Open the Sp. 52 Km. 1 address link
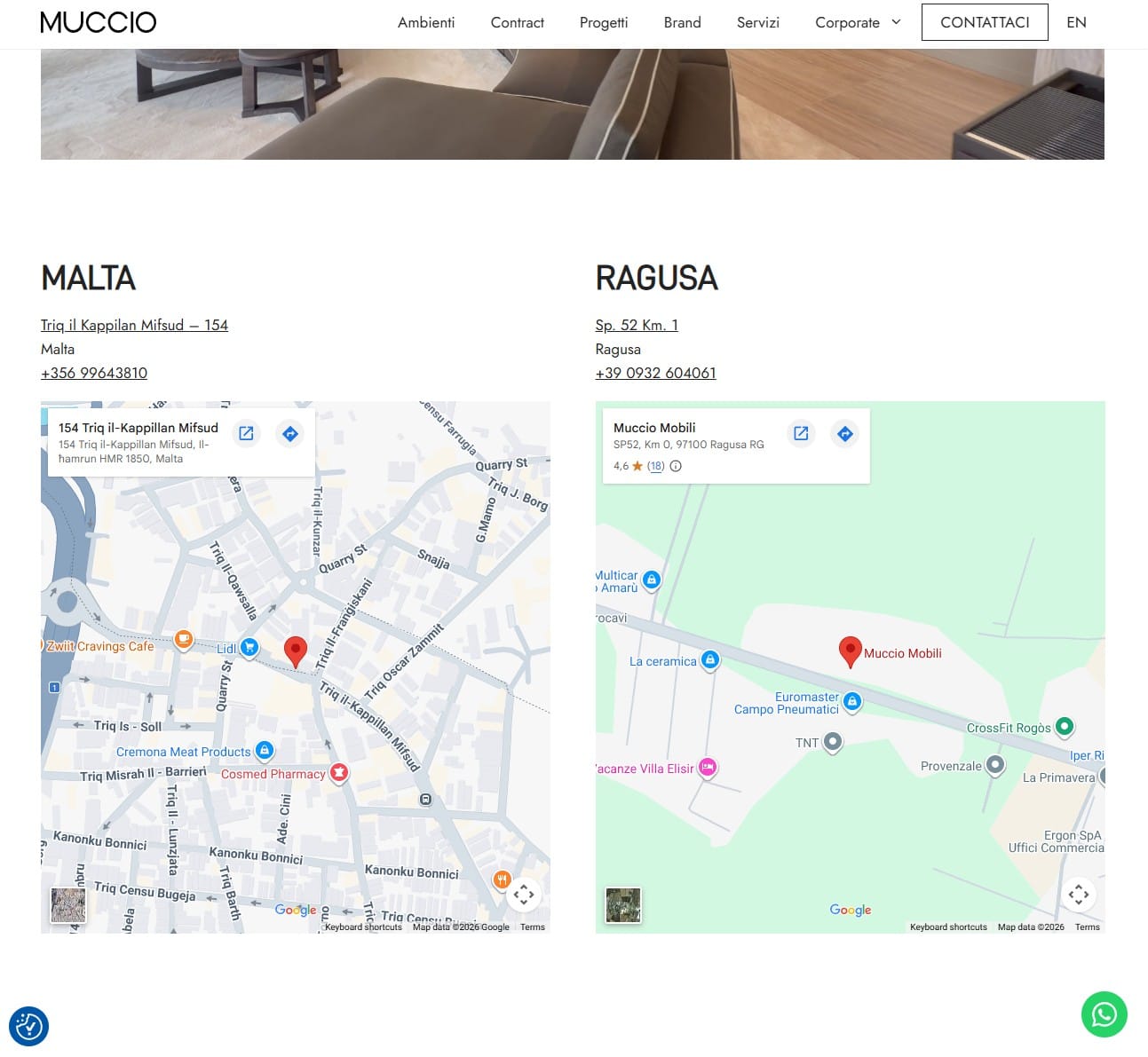1148x1057 pixels. click(637, 325)
